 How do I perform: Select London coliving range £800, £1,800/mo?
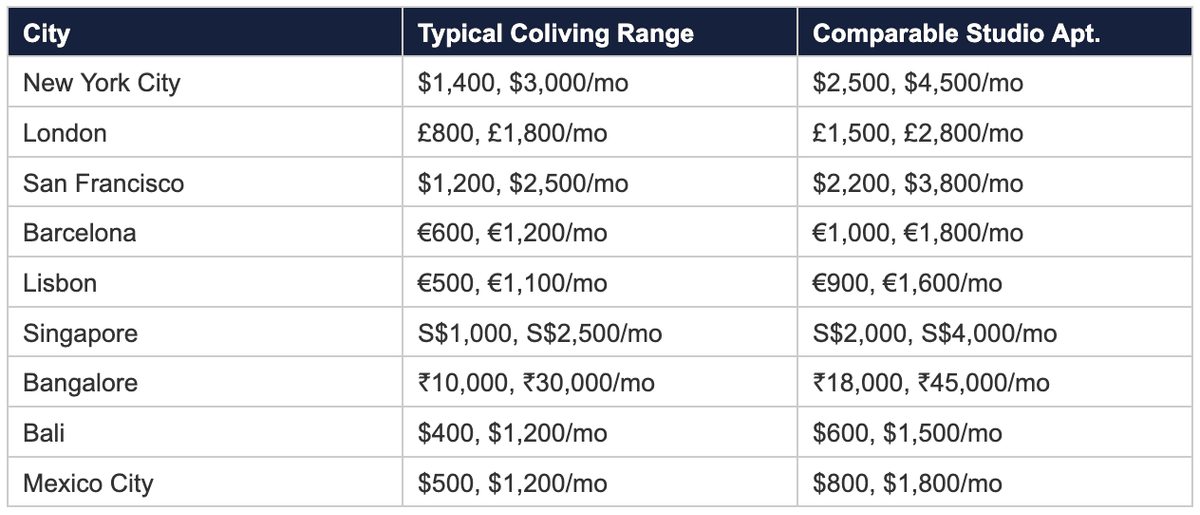(x=512, y=133)
